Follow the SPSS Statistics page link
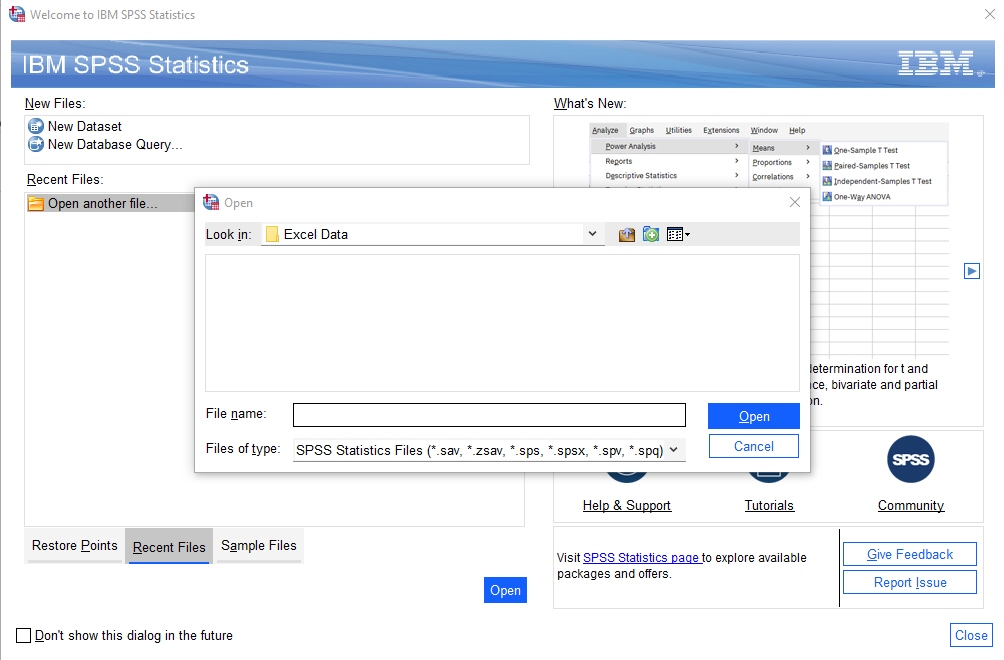 tap(642, 558)
